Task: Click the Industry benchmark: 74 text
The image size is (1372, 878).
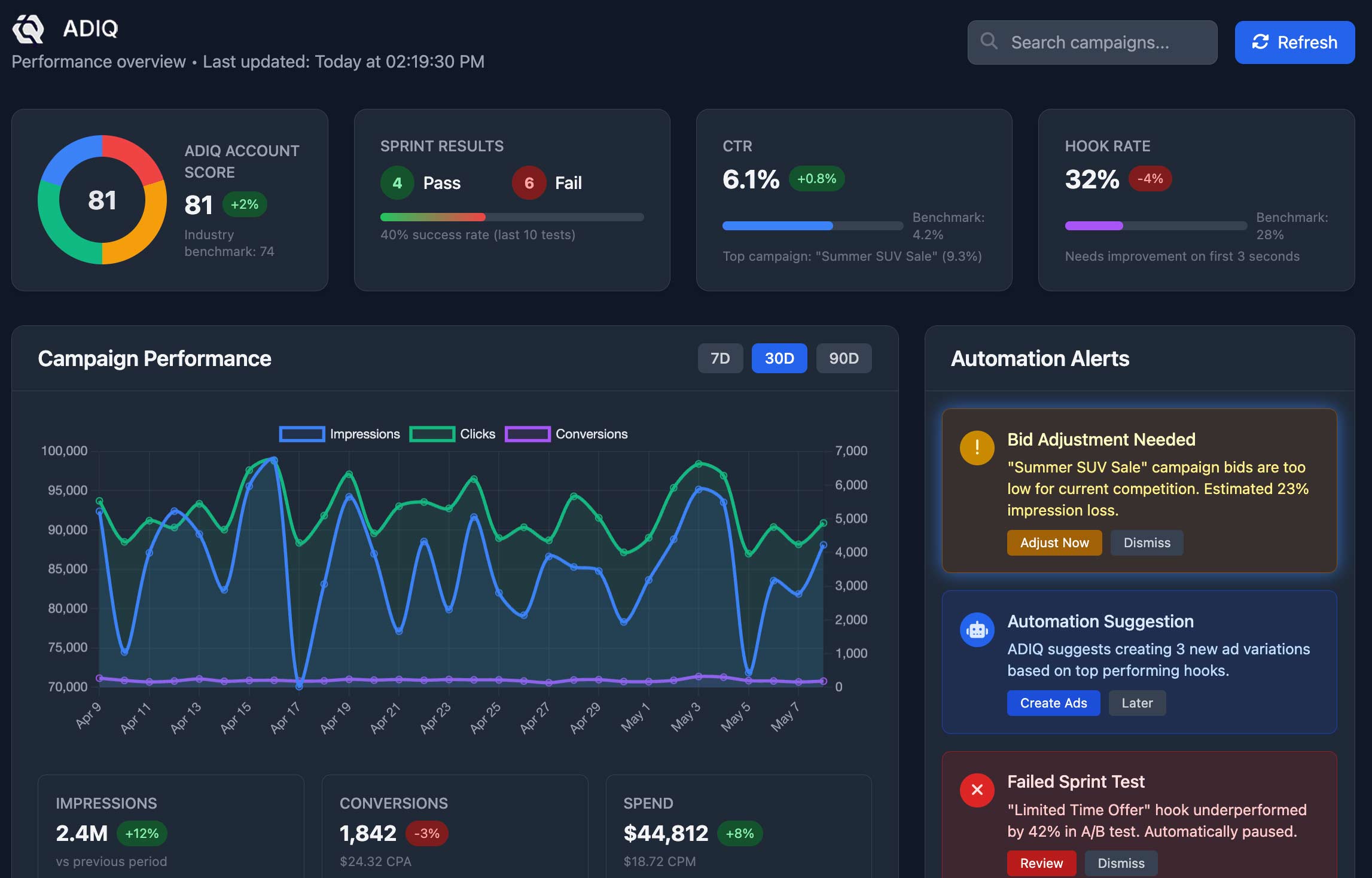Action: point(229,243)
